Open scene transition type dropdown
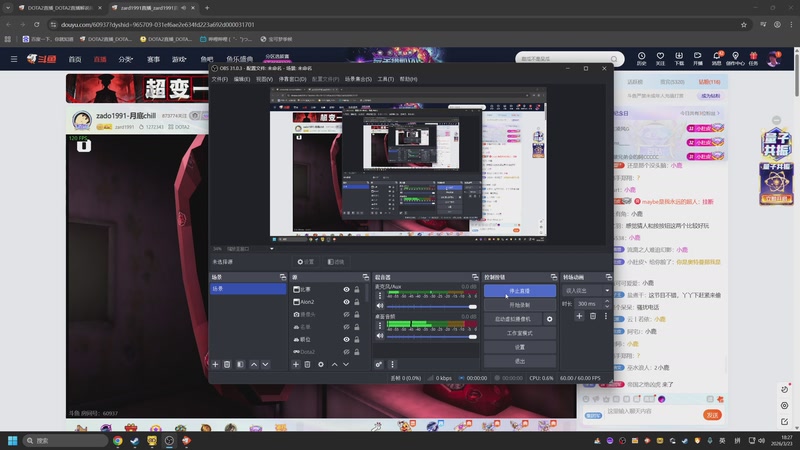 (x=586, y=290)
